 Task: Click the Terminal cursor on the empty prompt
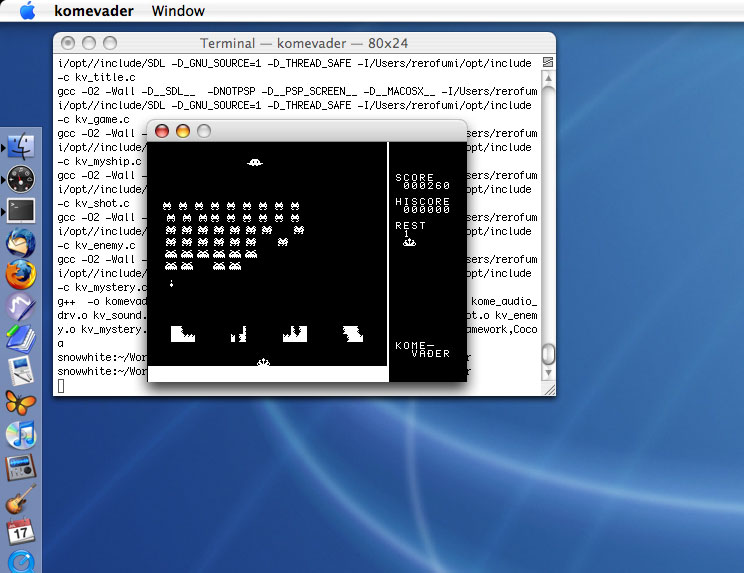(x=61, y=386)
